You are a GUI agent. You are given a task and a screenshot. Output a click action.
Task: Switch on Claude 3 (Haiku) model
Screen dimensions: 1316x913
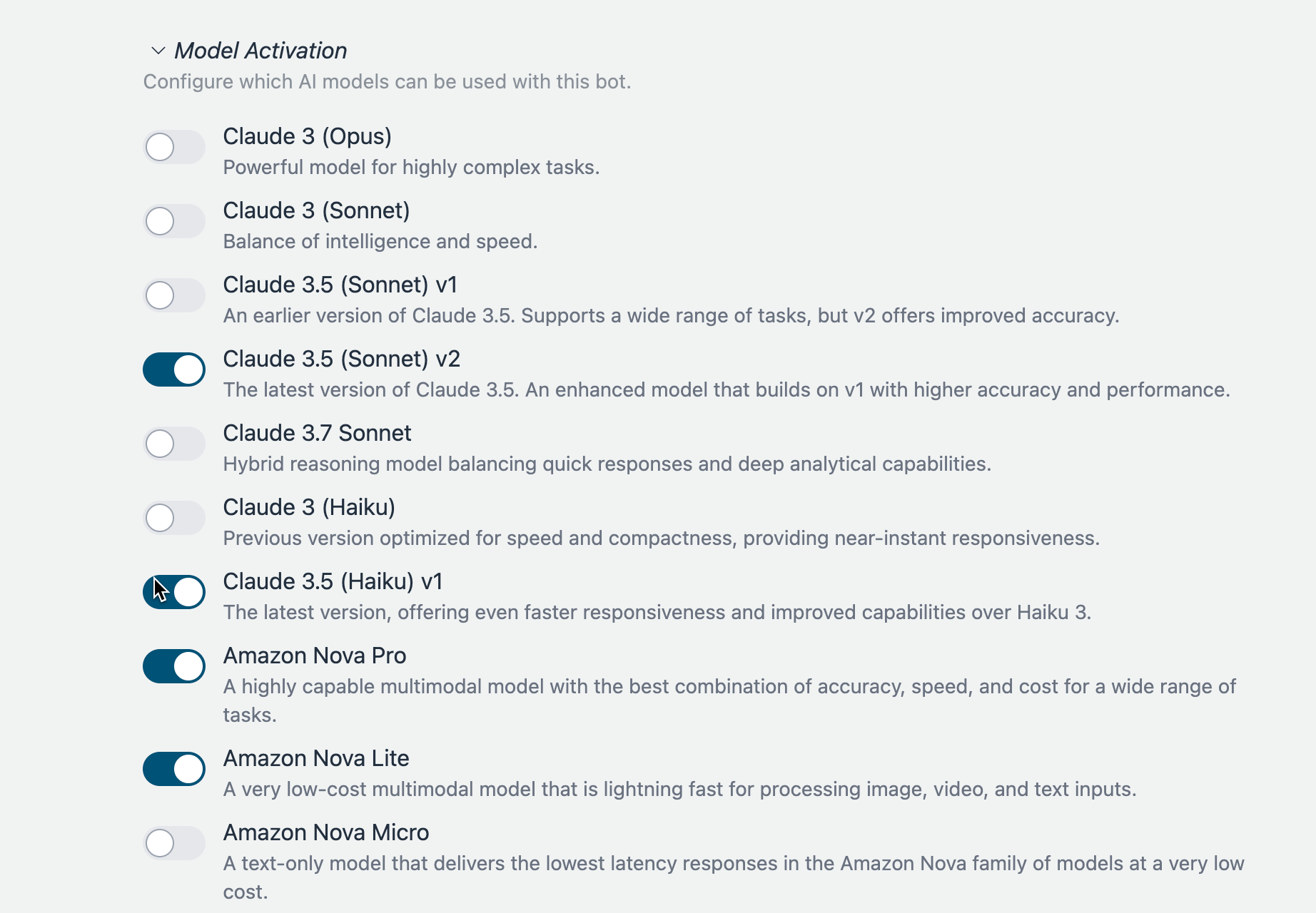tap(174, 518)
